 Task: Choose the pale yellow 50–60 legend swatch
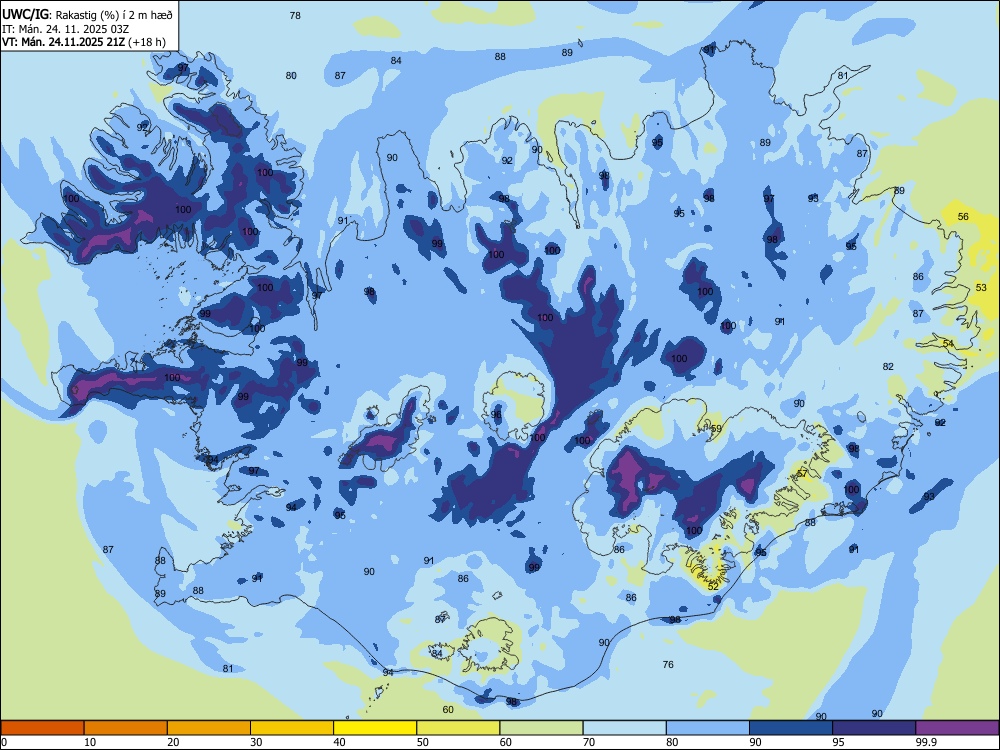pos(459,728)
